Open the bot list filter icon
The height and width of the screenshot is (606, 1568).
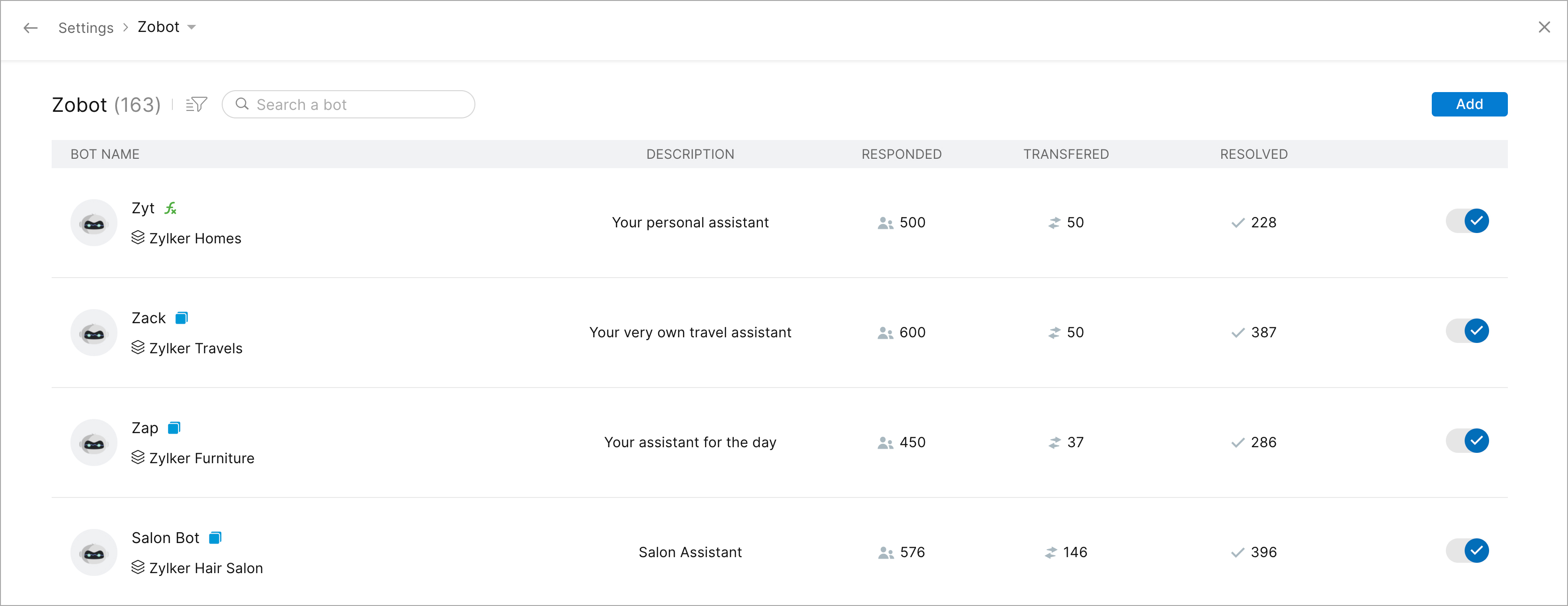point(196,105)
